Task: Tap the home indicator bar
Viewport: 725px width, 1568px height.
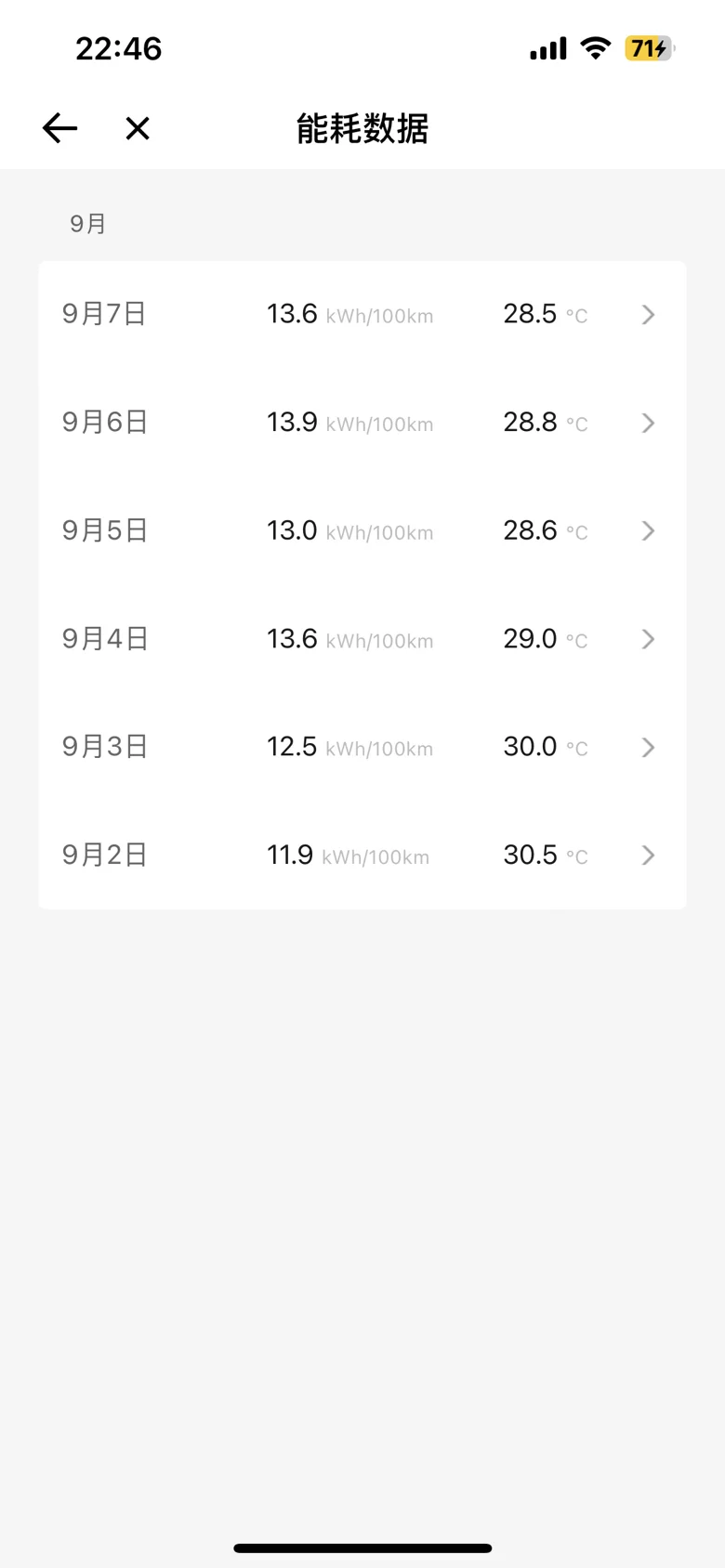Action: pos(362,1548)
